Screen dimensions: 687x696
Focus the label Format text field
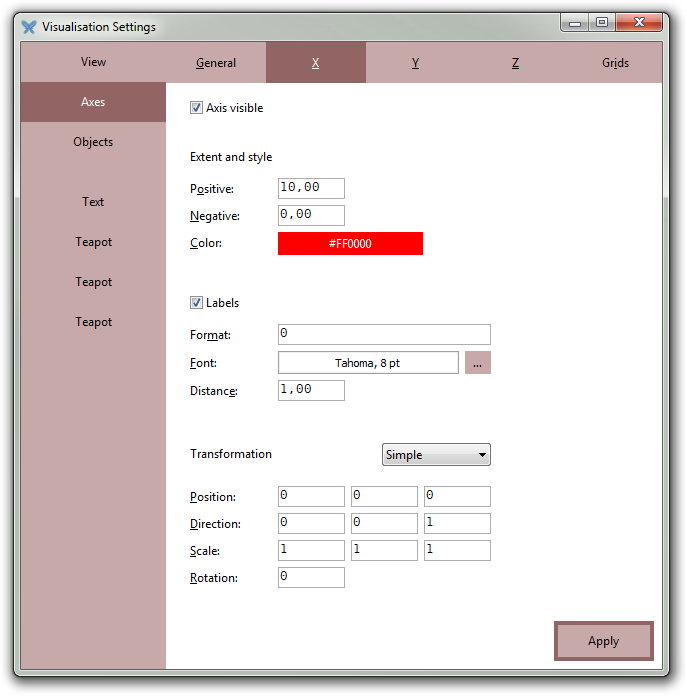tap(384, 334)
